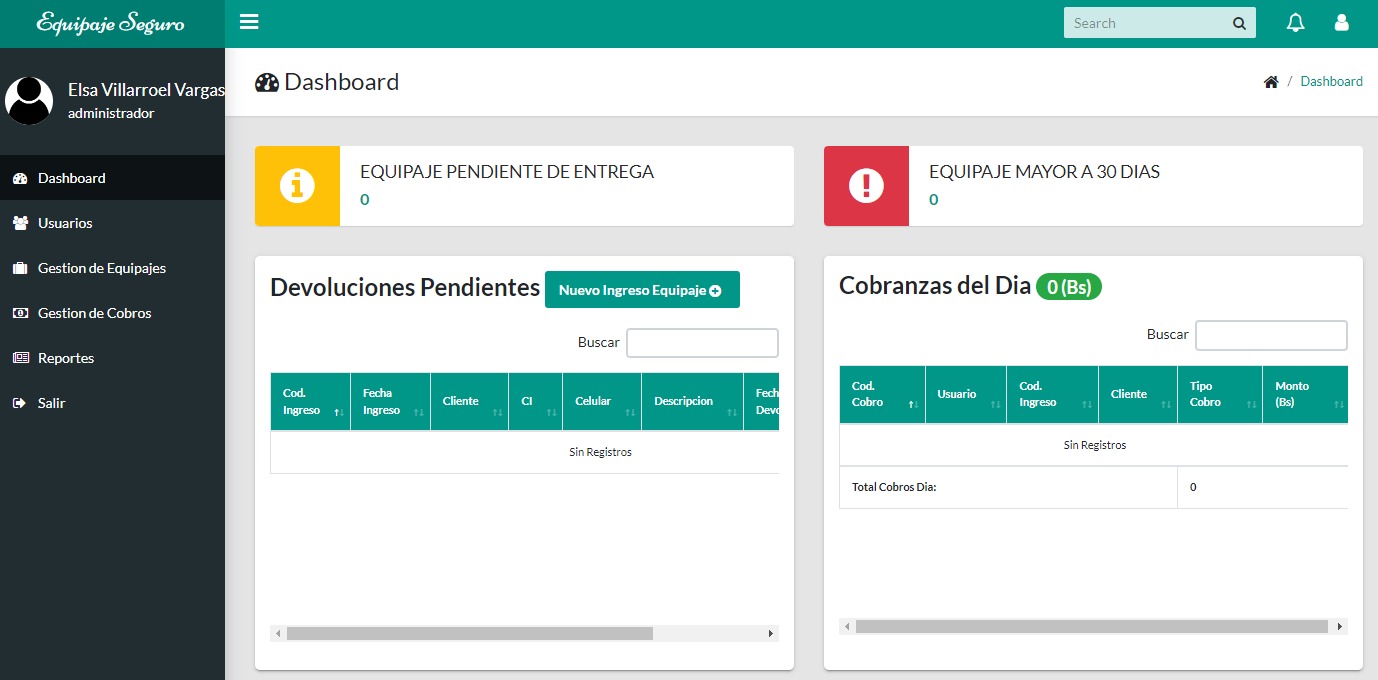
Task: Click the search magnifier icon
Action: 1239,23
